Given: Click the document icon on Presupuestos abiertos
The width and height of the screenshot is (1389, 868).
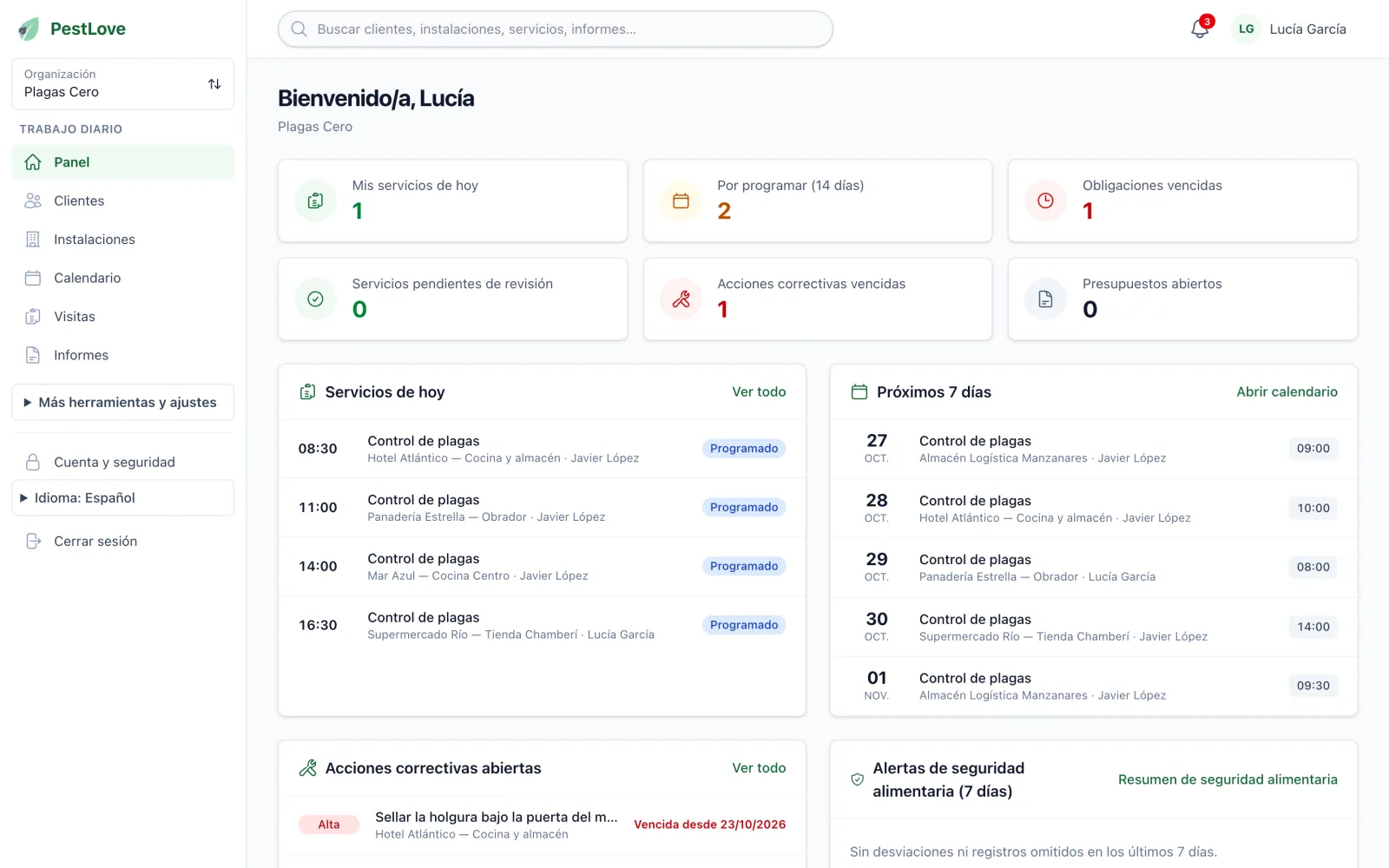Looking at the screenshot, I should point(1046,299).
